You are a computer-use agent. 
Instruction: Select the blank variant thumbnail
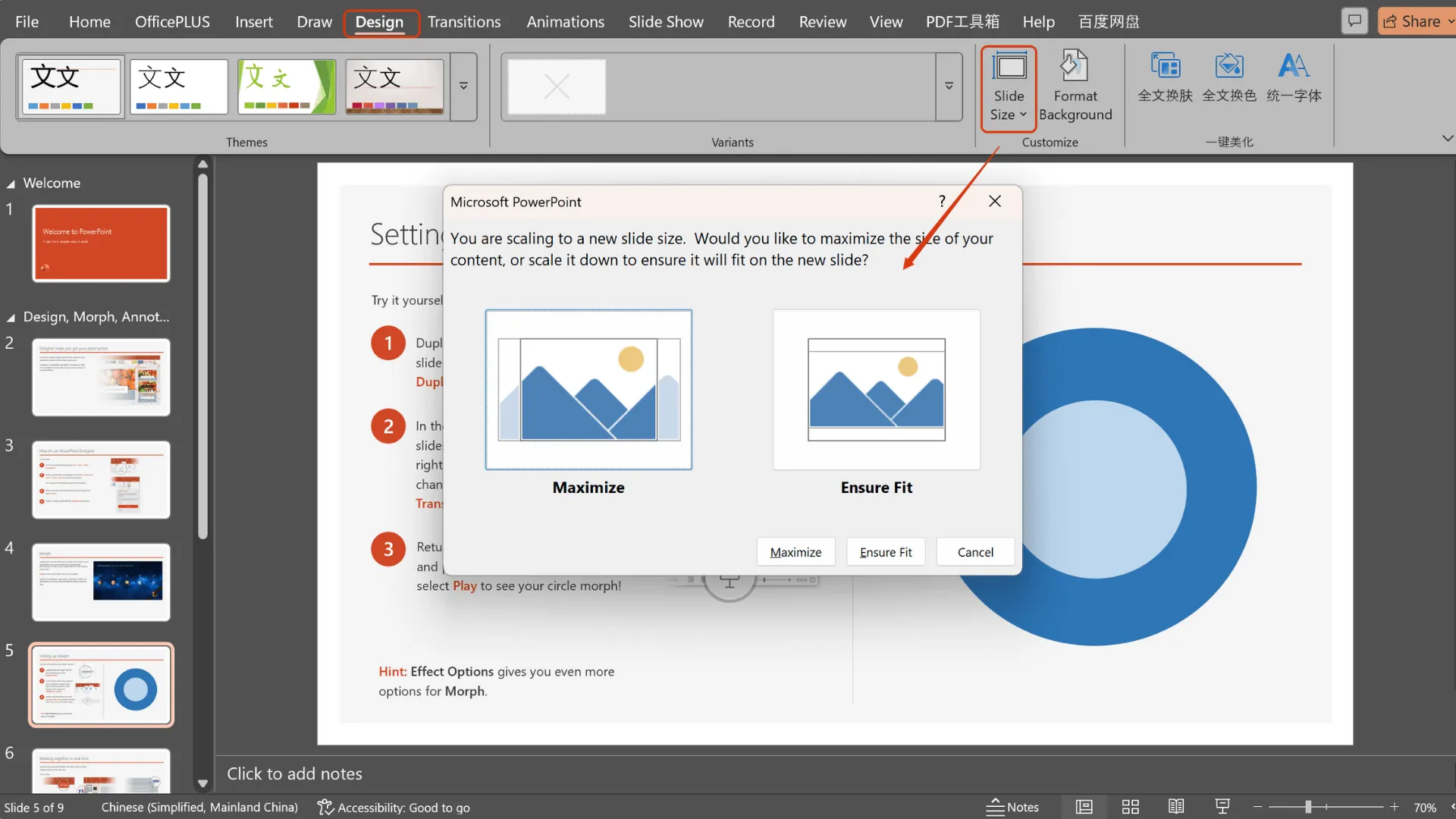557,86
